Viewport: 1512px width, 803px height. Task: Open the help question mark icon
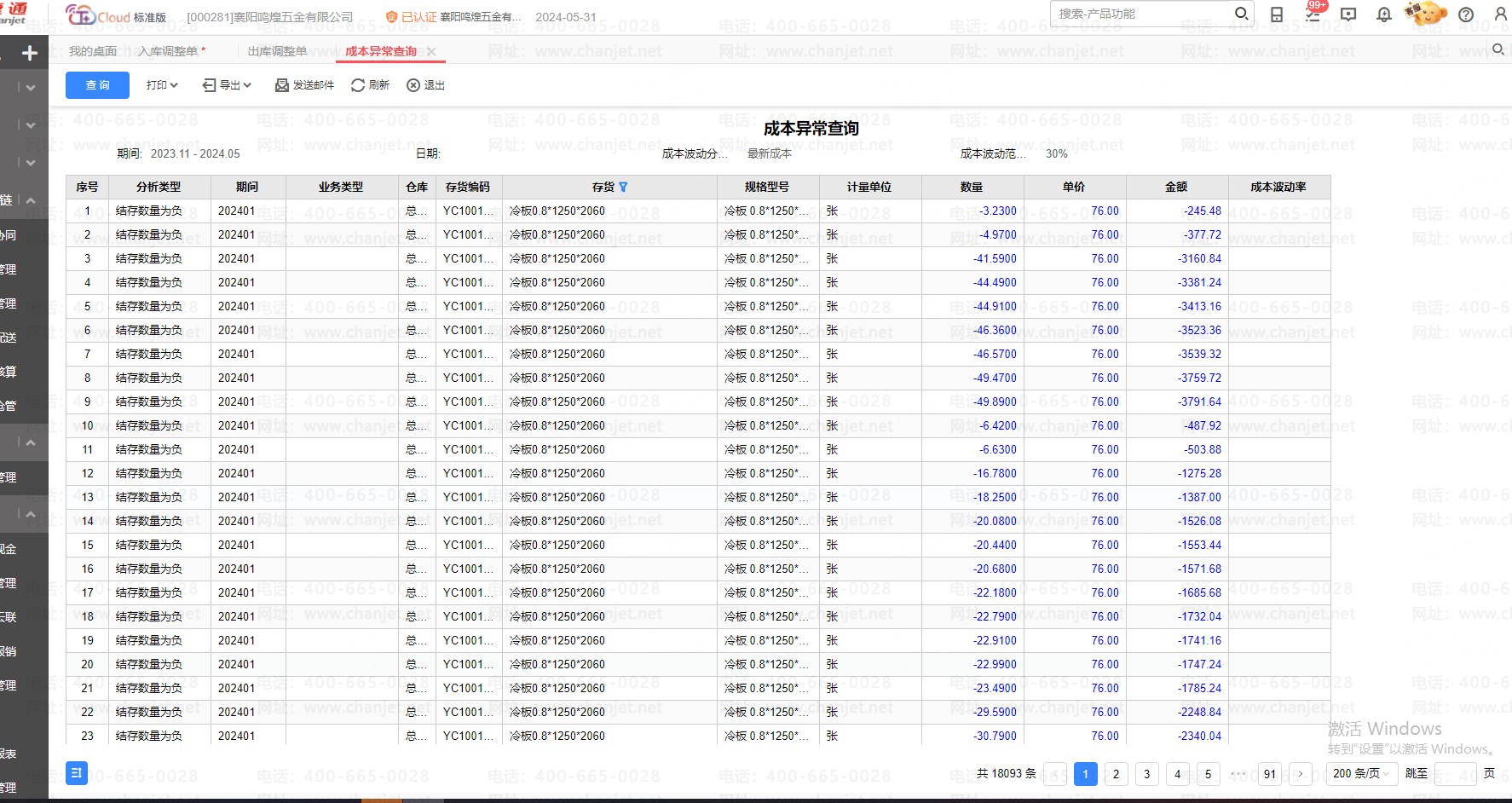[x=1466, y=14]
